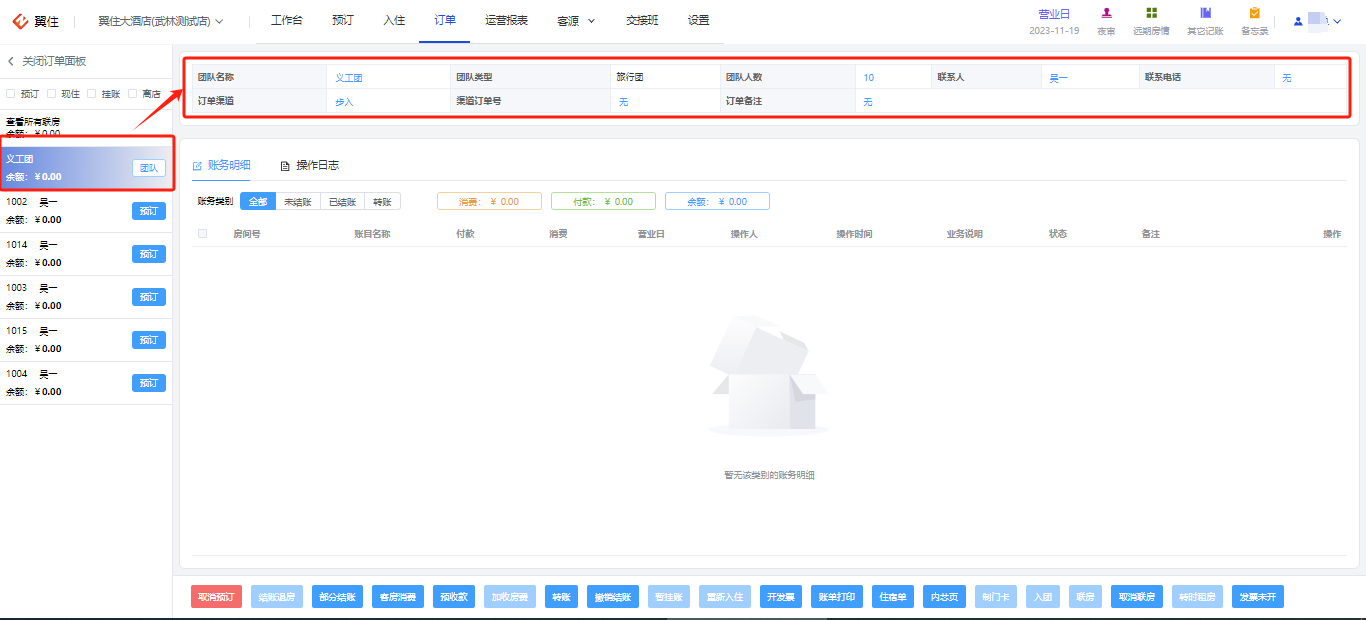Viewport: 1366px width, 620px height.
Task: Go to the 工作台 menu
Action: 287,20
